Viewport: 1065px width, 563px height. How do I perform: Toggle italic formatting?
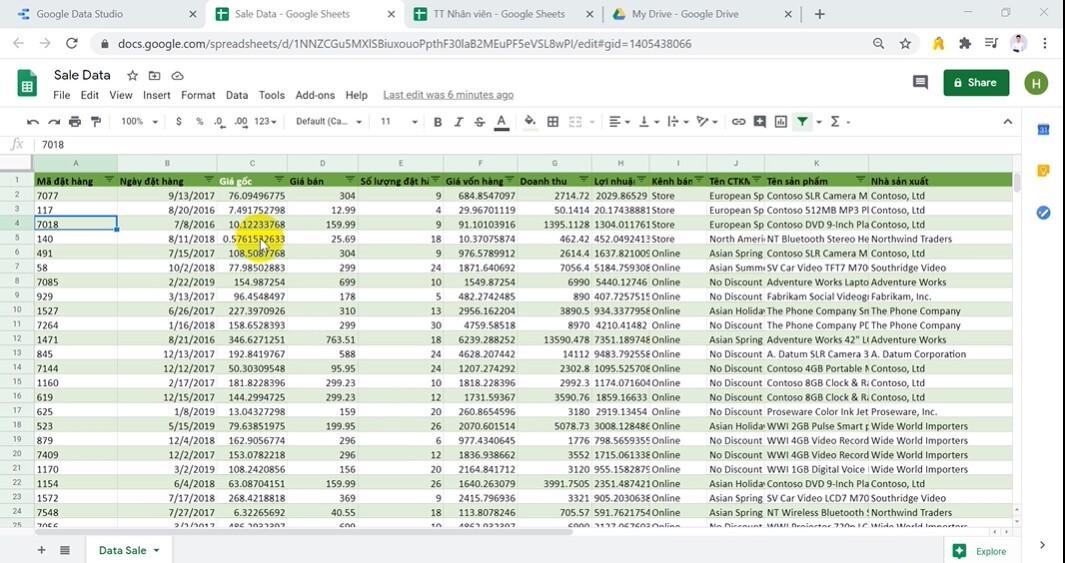tap(459, 122)
